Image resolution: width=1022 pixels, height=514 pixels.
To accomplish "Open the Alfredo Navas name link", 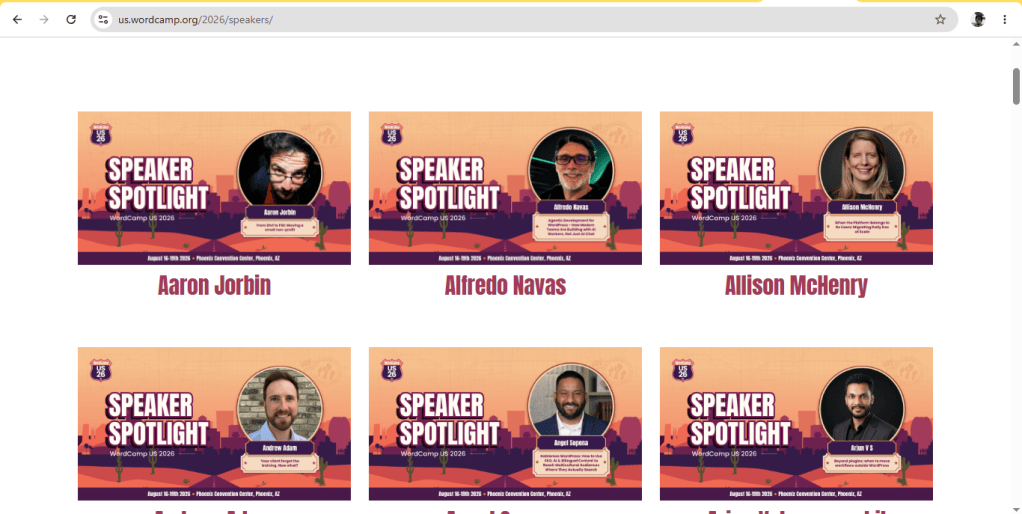I will 505,286.
